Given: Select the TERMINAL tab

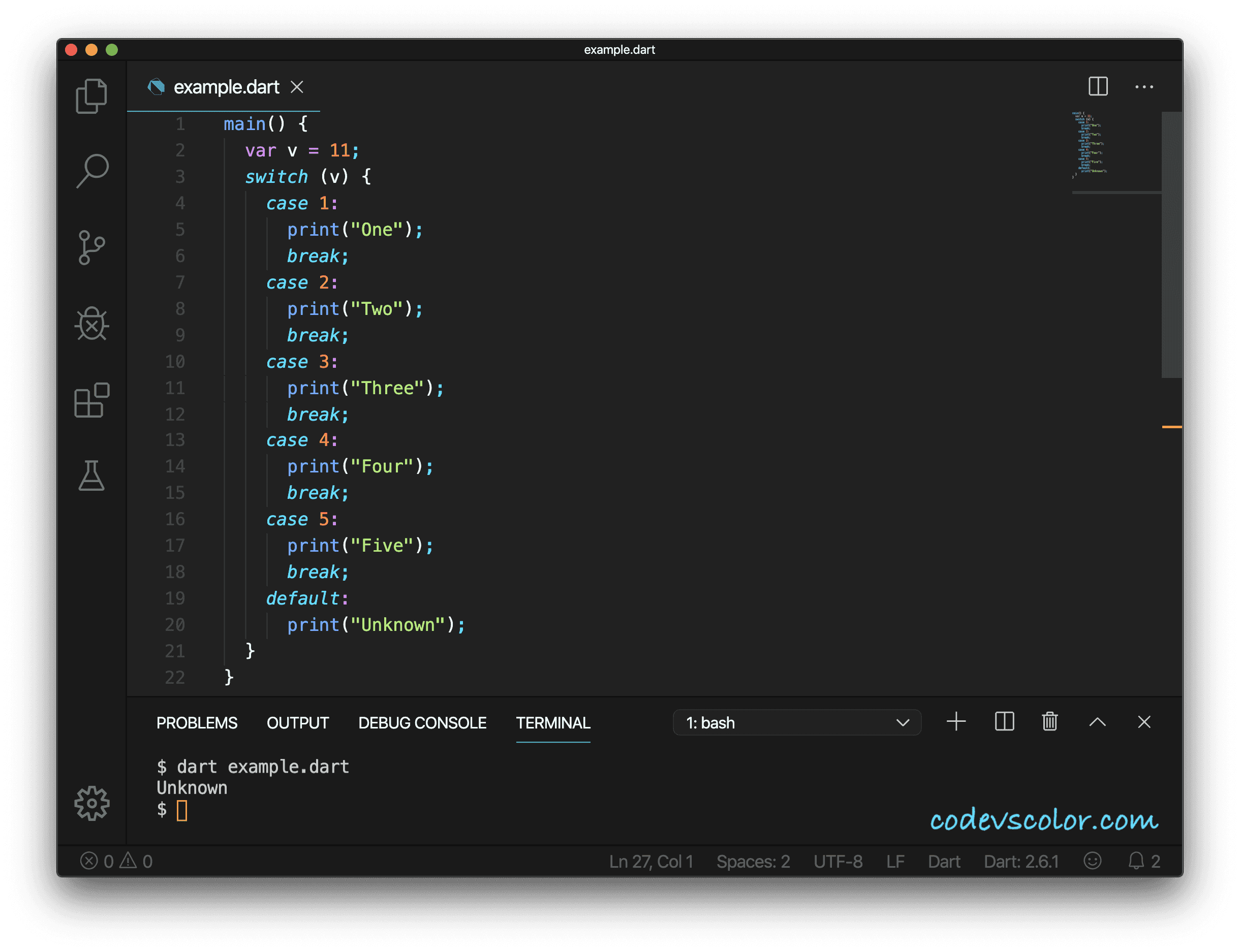Looking at the screenshot, I should pyautogui.click(x=553, y=722).
